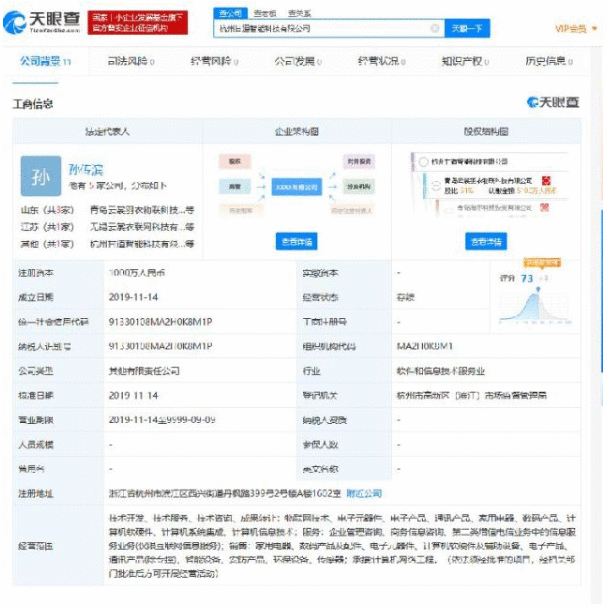
Task: Select the 查公司 search tab
Action: (x=230, y=13)
